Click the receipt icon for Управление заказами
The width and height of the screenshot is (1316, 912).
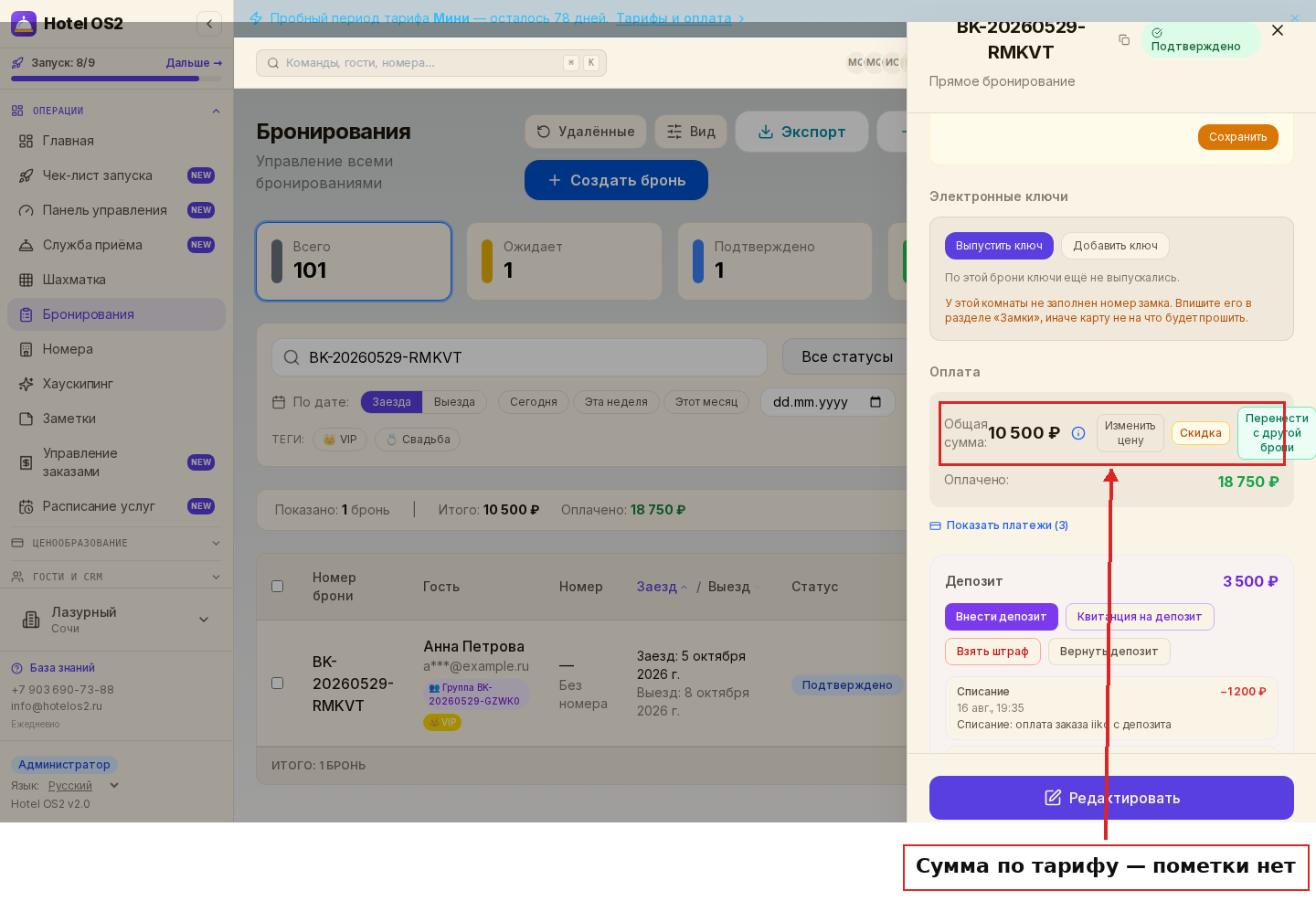pos(27,462)
